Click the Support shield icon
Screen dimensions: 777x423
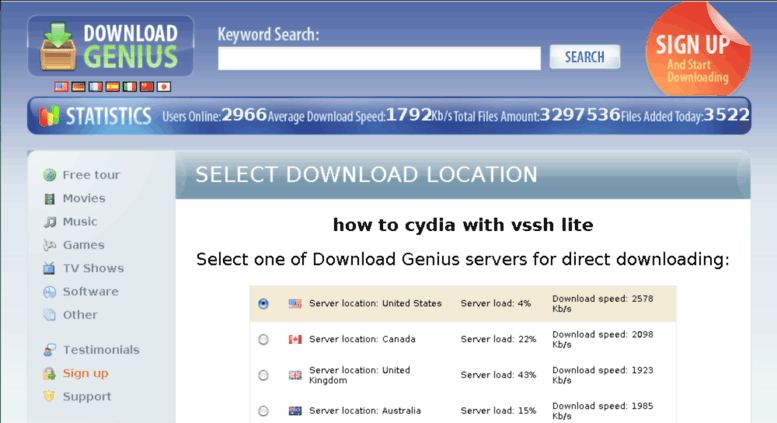[49, 396]
